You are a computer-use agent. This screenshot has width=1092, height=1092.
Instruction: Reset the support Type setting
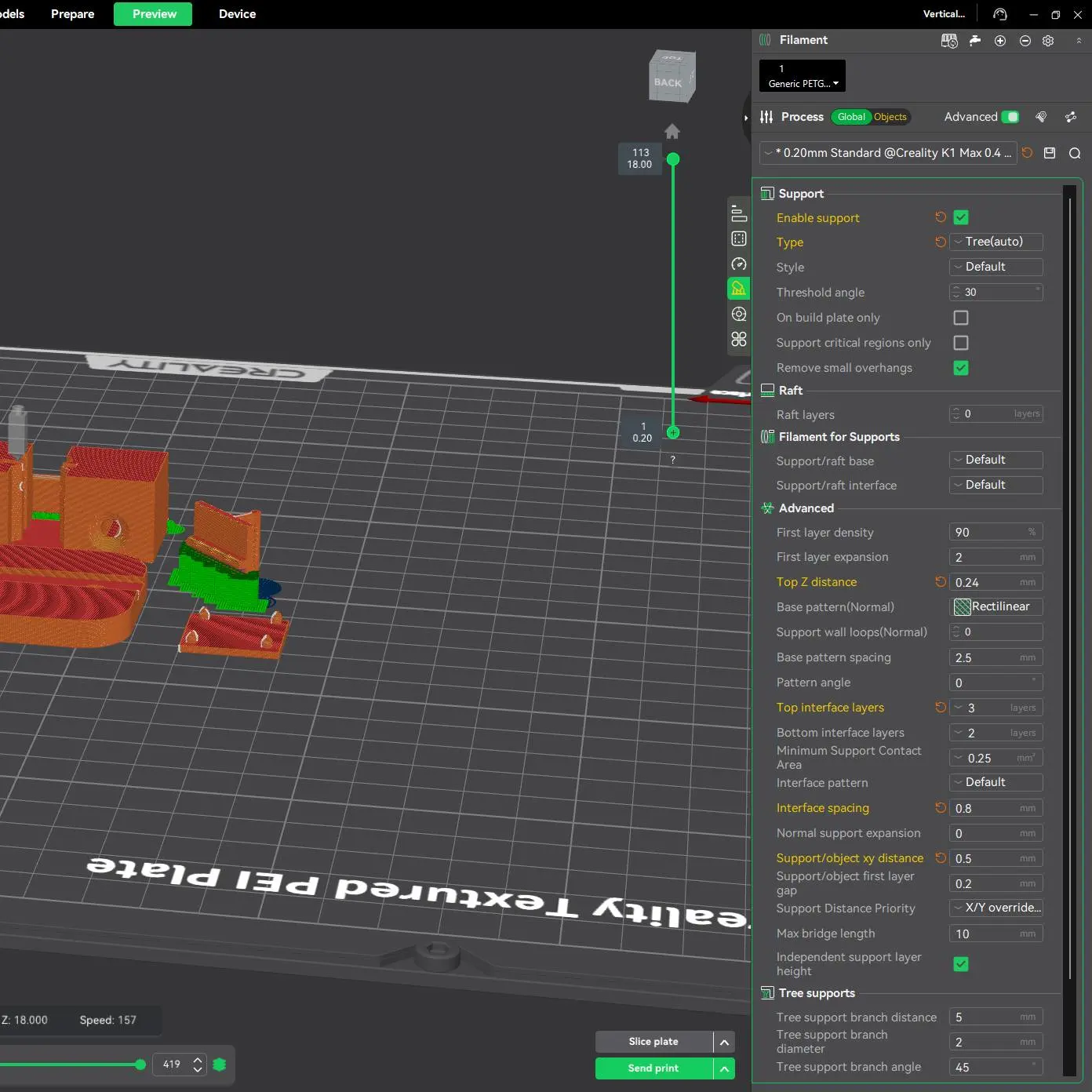pyautogui.click(x=941, y=242)
